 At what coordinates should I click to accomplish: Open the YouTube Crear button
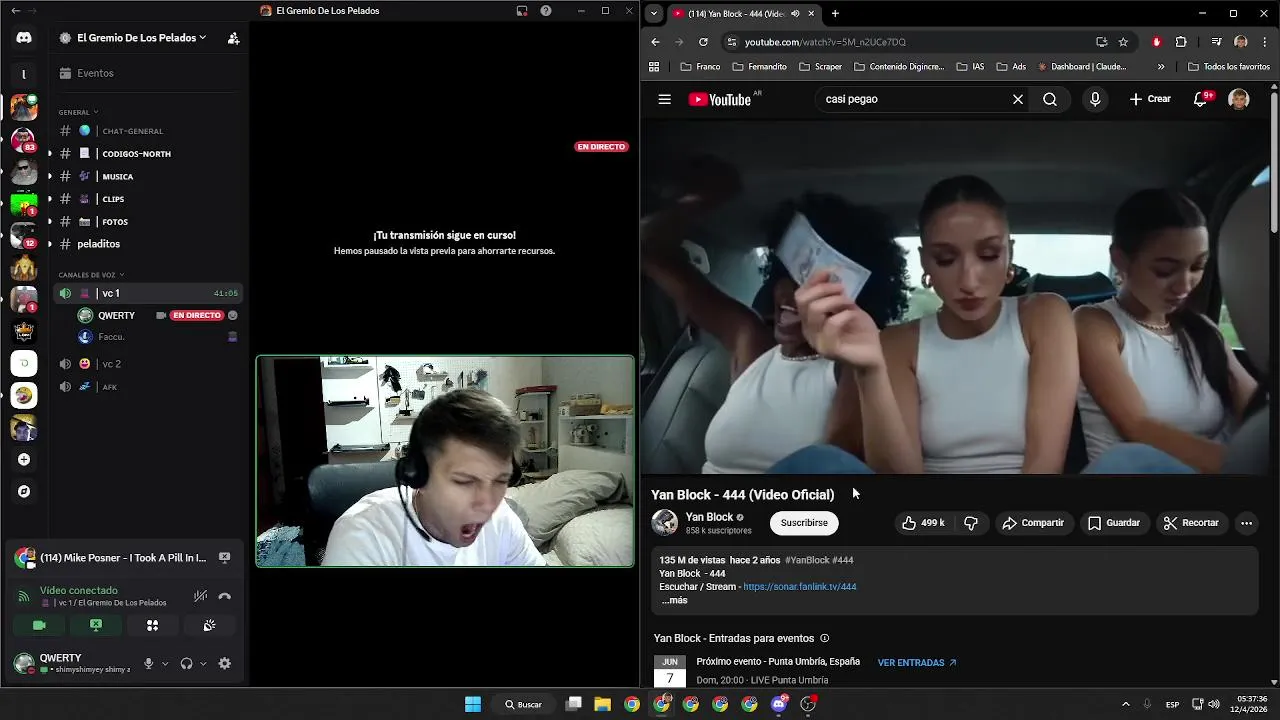click(x=1150, y=99)
